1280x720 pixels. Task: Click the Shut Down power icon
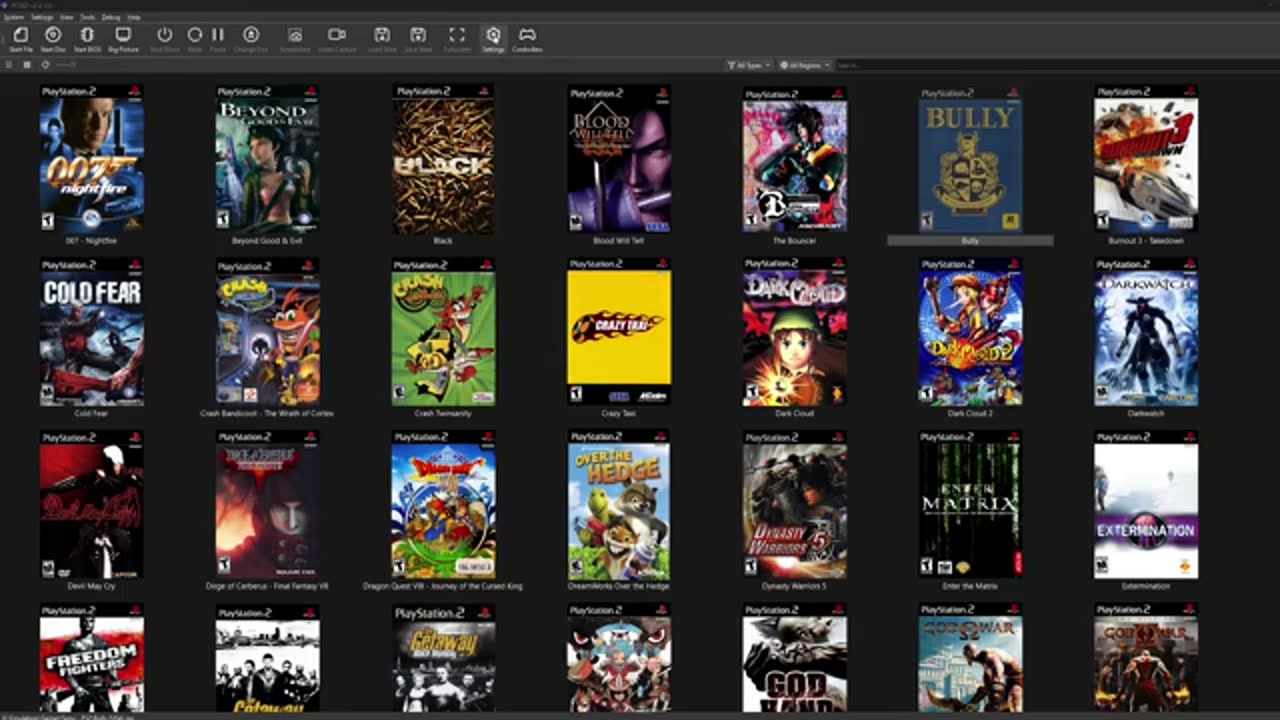click(165, 35)
